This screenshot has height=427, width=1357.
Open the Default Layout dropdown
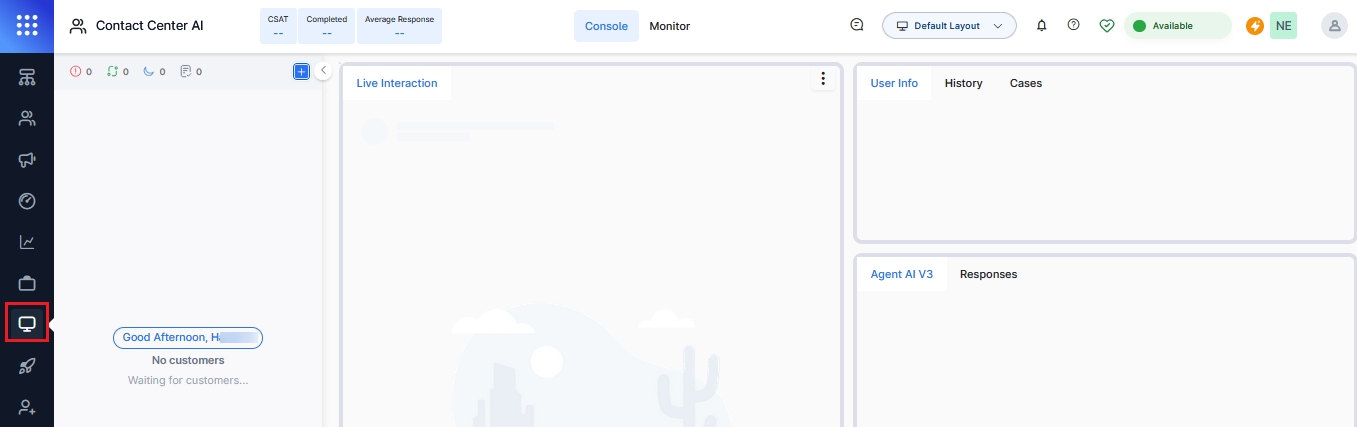[949, 26]
